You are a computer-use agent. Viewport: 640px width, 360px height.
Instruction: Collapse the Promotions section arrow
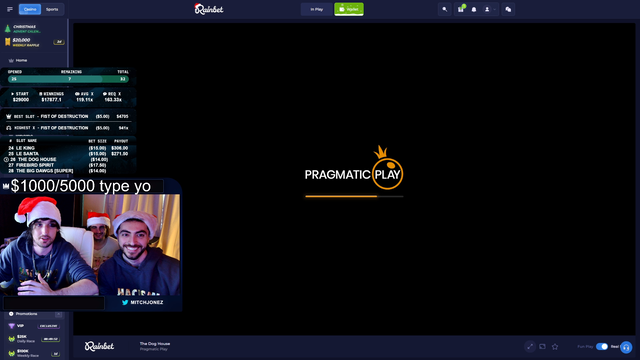(x=58, y=314)
